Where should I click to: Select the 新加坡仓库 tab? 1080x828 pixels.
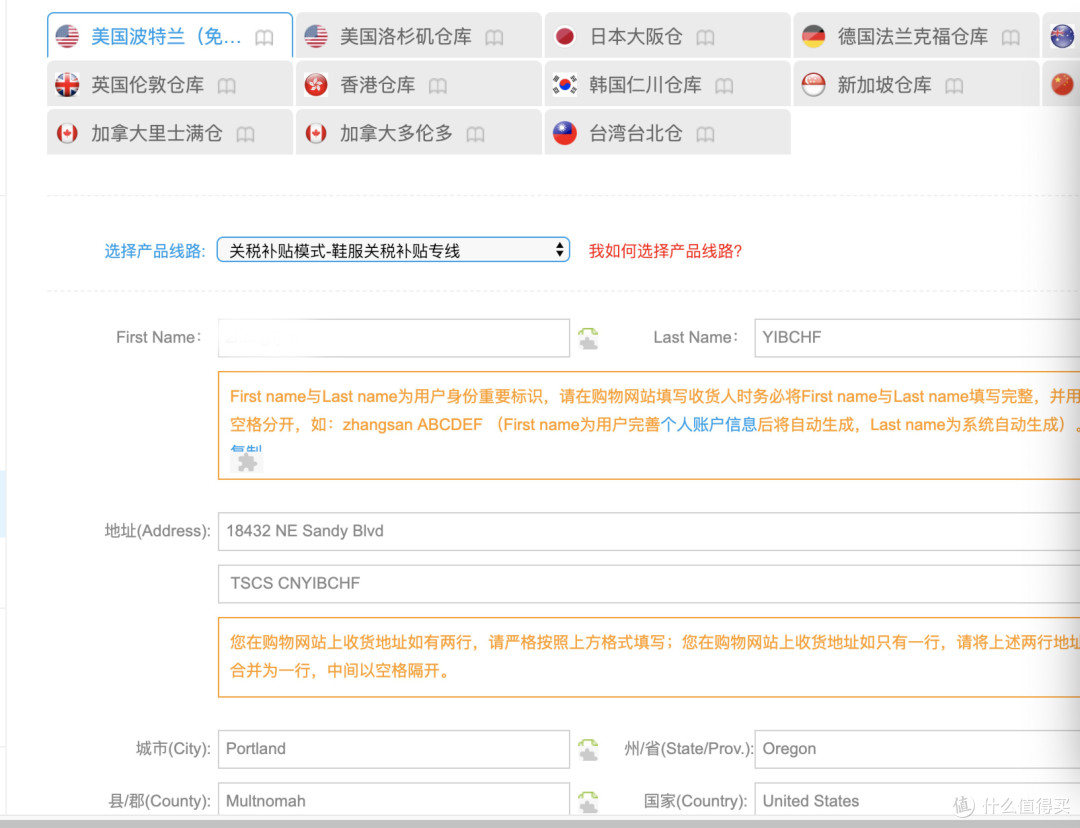916,84
